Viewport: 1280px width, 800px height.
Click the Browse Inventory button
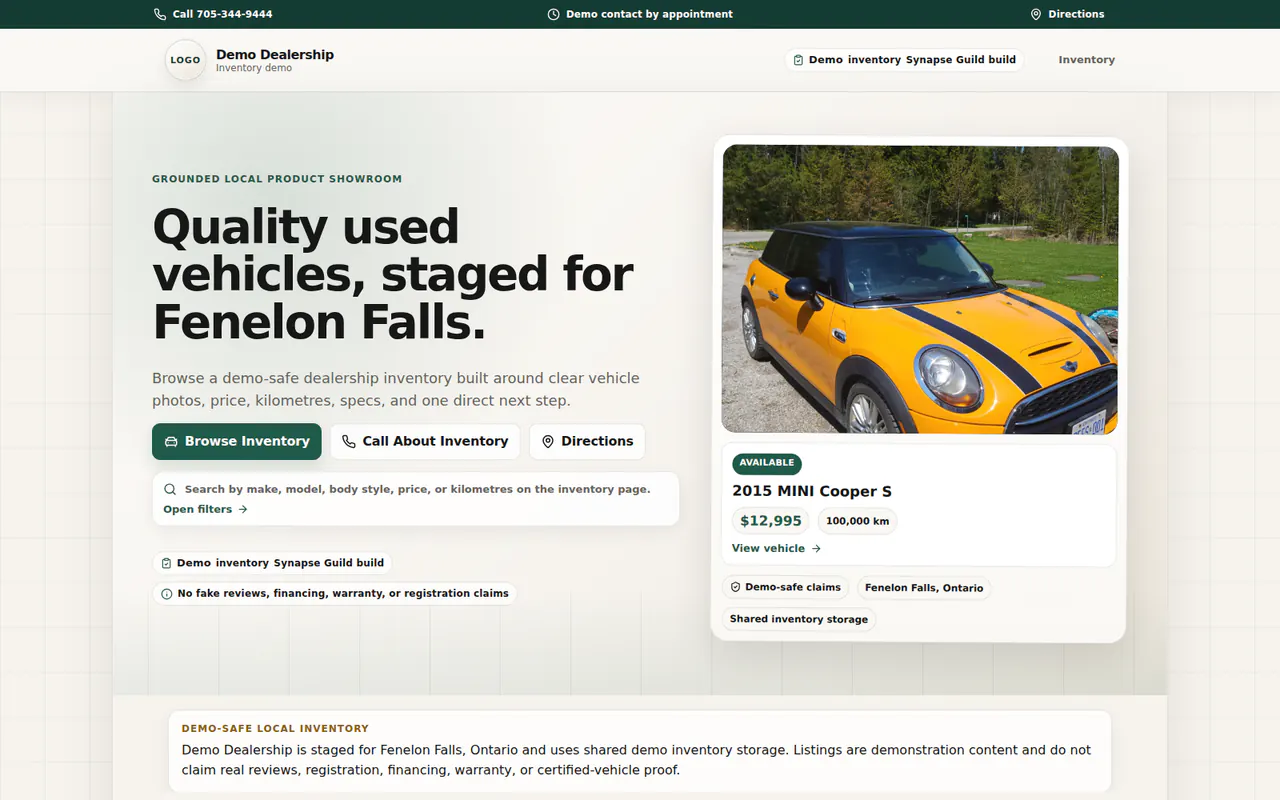tap(237, 441)
